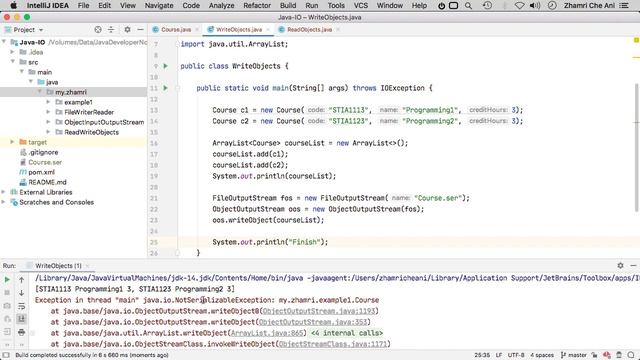
Task: Expand the ObjectInputOutputStream package
Action: 49,122
